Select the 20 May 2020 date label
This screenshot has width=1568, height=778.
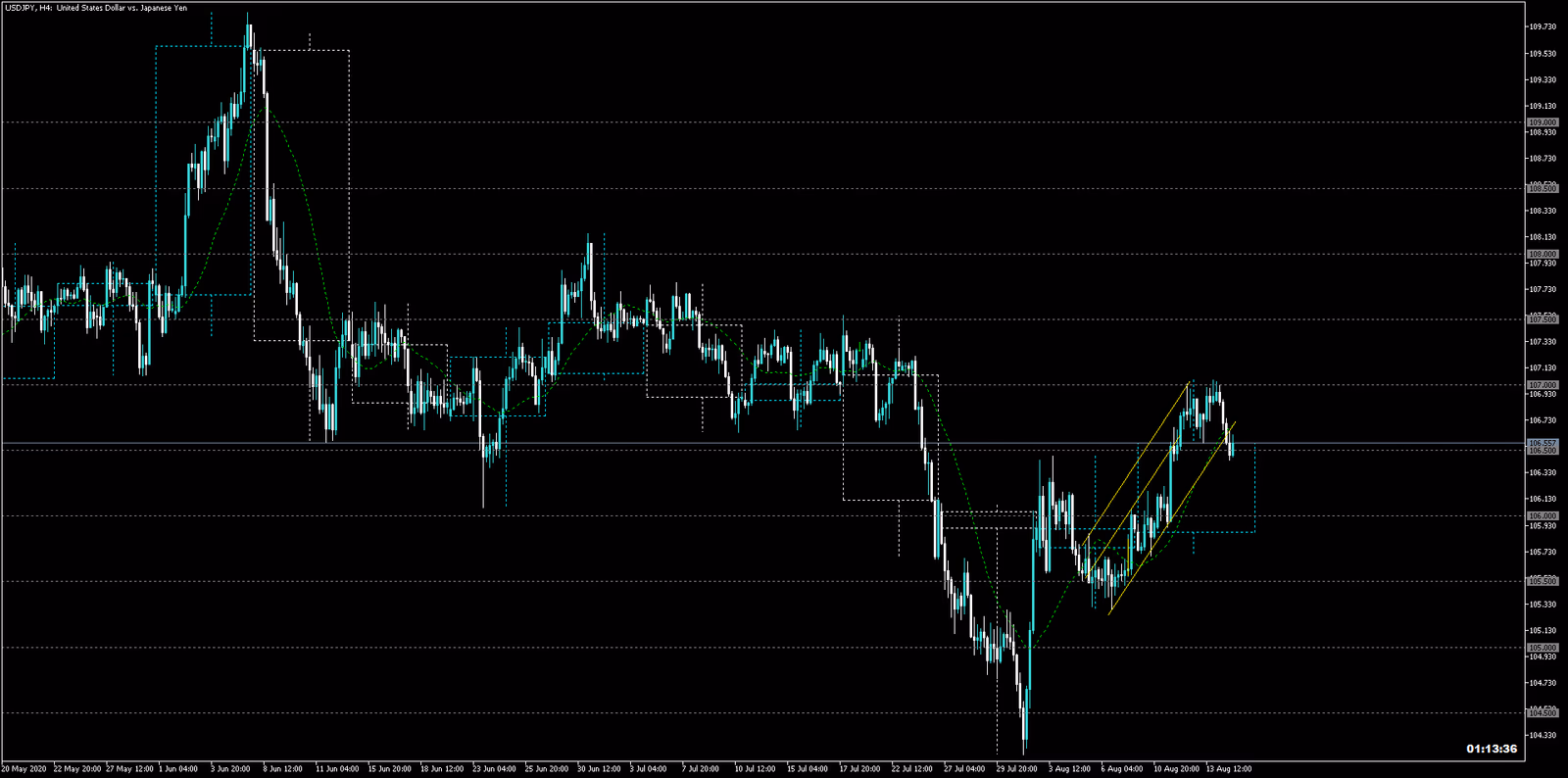click(25, 769)
